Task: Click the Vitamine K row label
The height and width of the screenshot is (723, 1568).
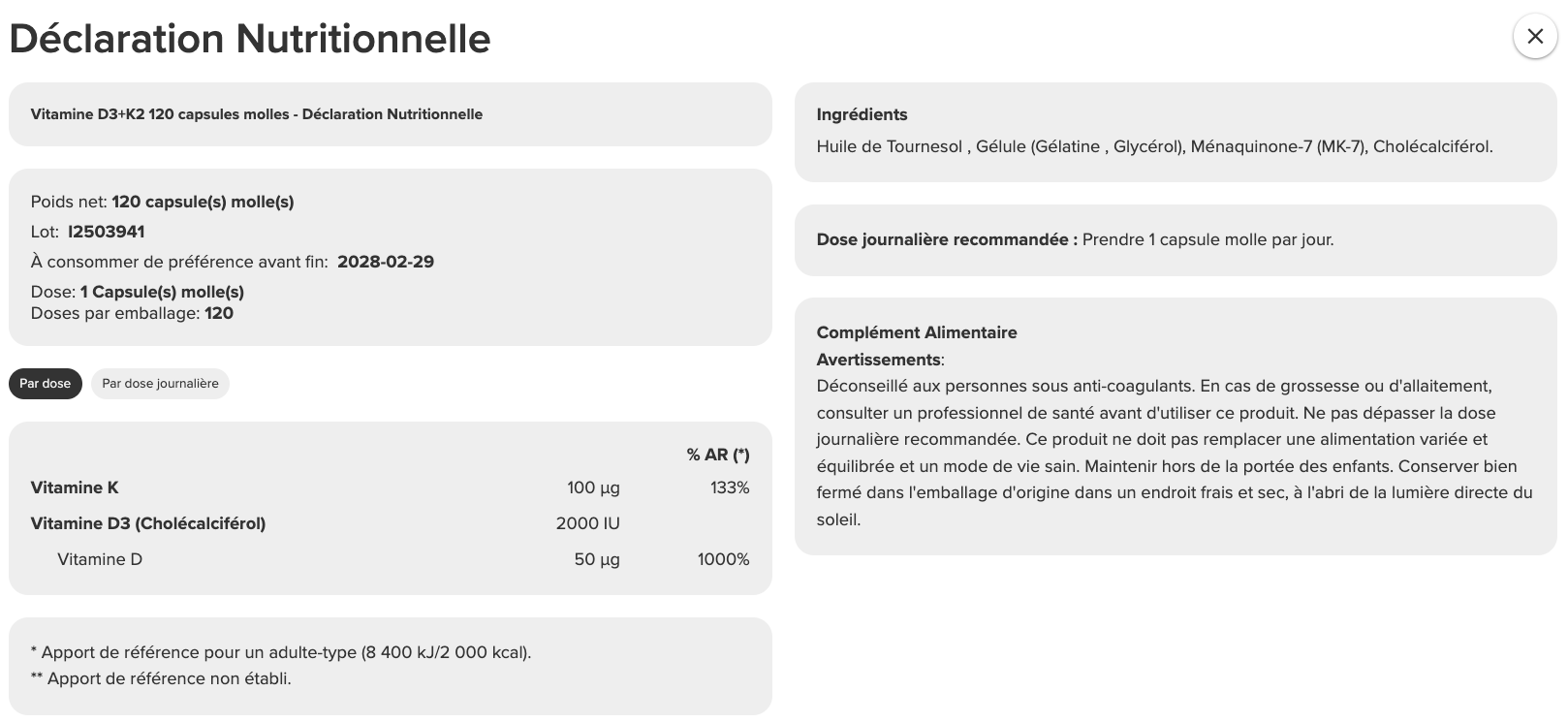Action: pos(75,487)
